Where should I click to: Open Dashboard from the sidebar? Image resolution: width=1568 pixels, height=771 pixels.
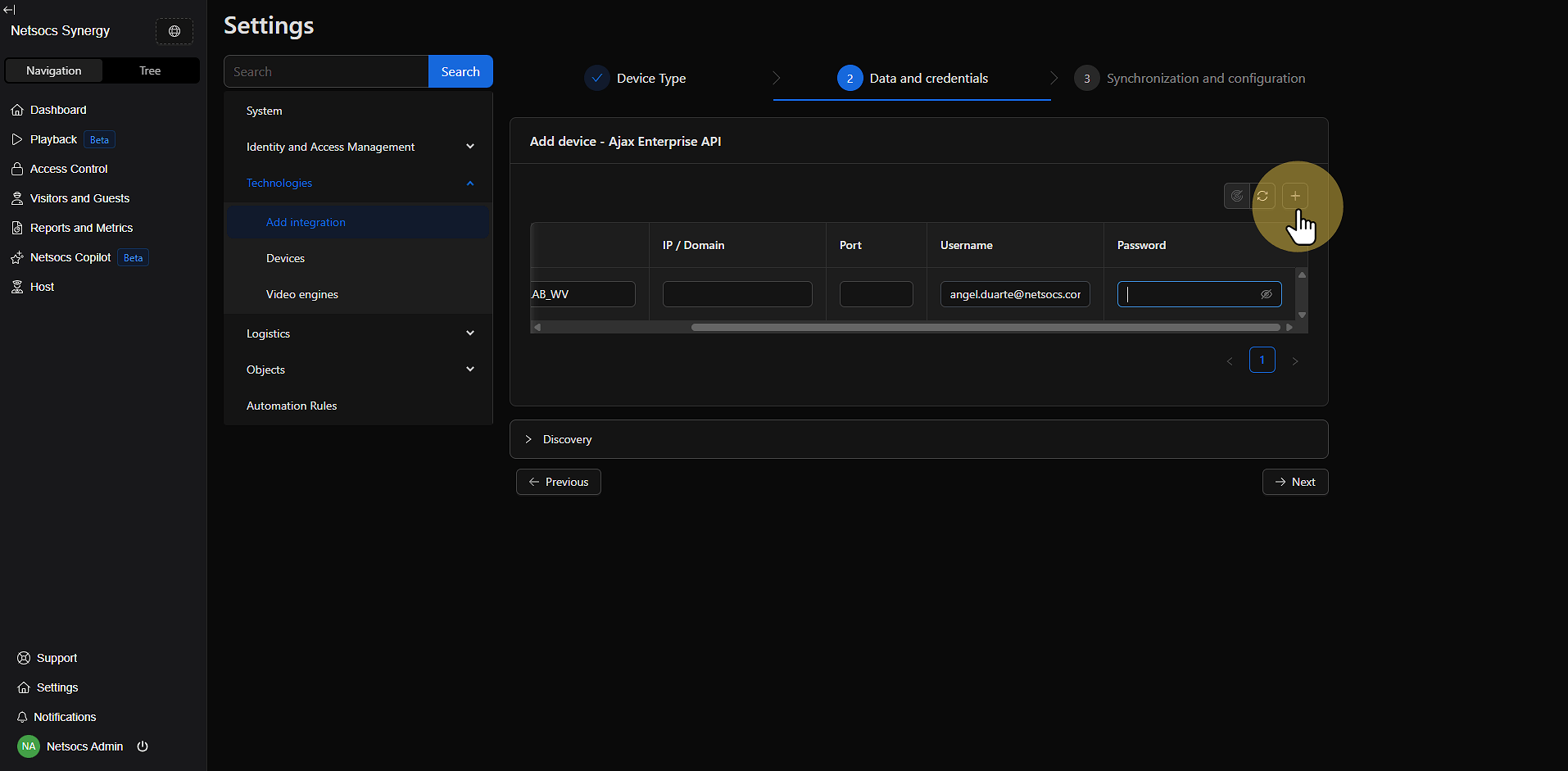57,110
